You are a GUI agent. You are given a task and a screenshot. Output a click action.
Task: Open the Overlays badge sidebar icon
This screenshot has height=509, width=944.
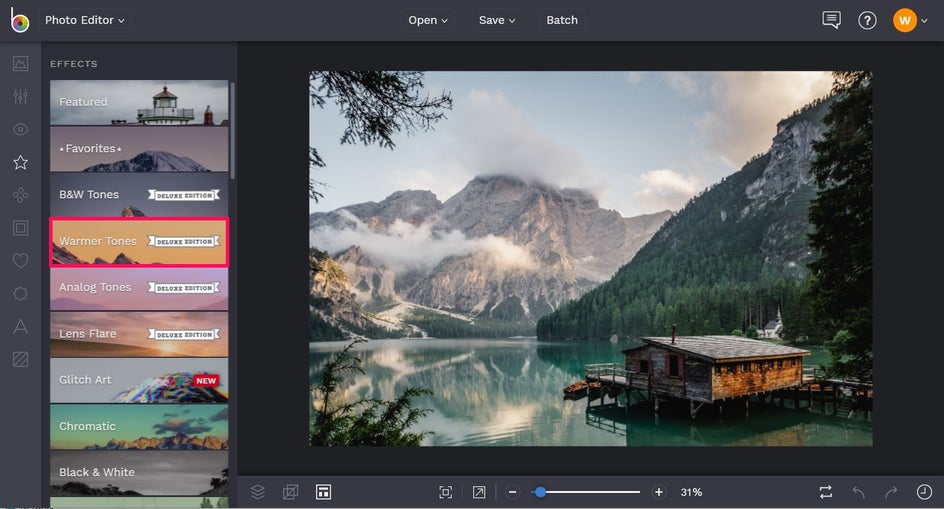(20, 294)
